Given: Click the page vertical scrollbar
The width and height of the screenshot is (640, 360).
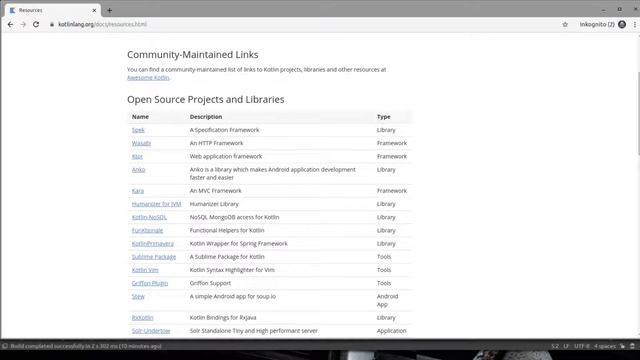Looking at the screenshot, I should pos(638,114).
